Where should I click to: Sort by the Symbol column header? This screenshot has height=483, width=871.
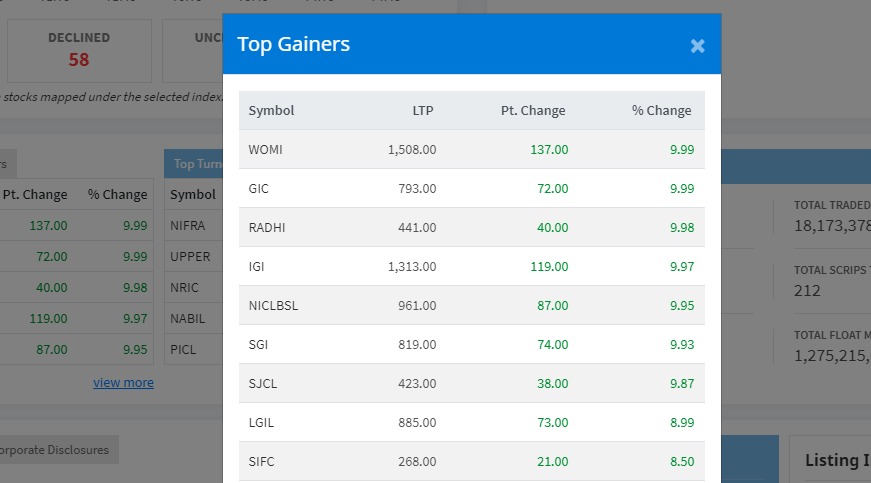click(x=271, y=110)
